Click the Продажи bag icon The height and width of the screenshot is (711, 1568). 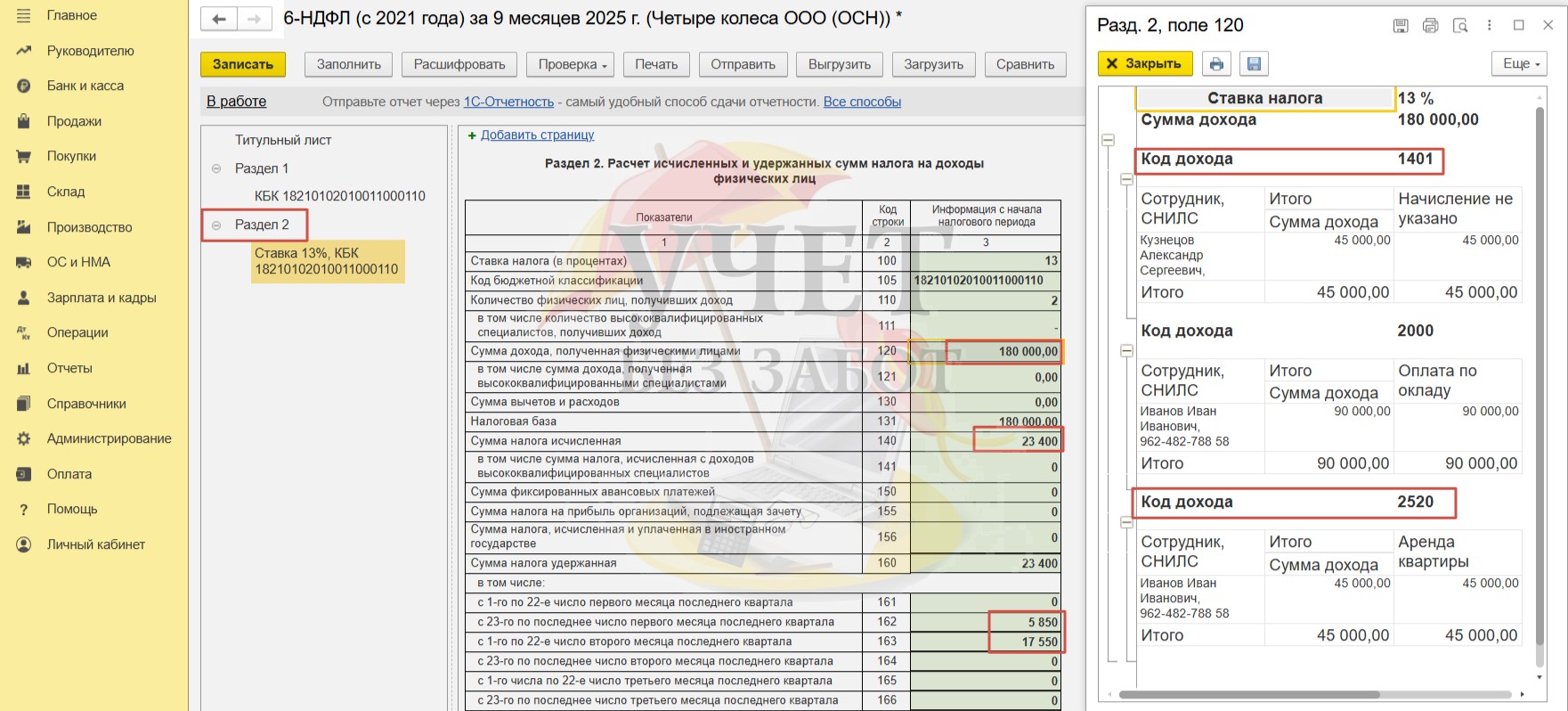click(x=24, y=121)
